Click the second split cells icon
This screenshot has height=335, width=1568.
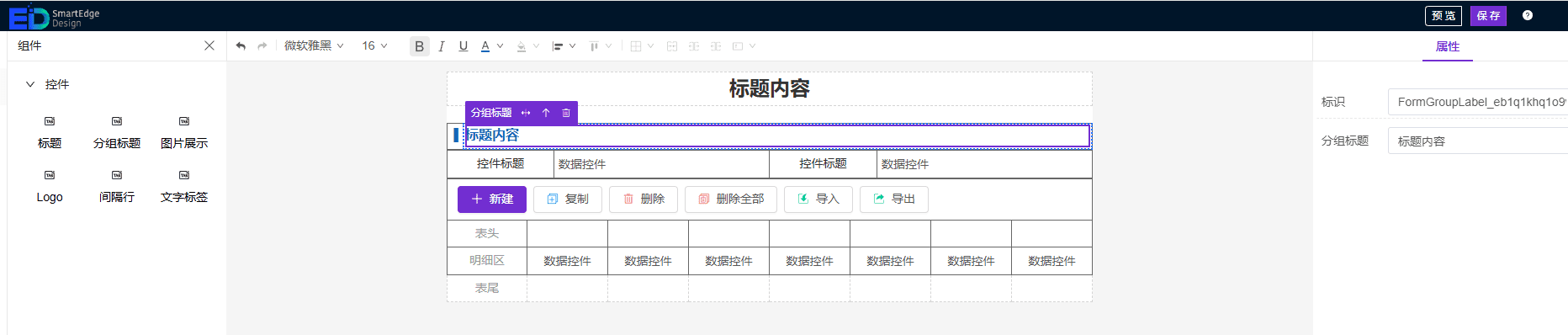click(716, 46)
